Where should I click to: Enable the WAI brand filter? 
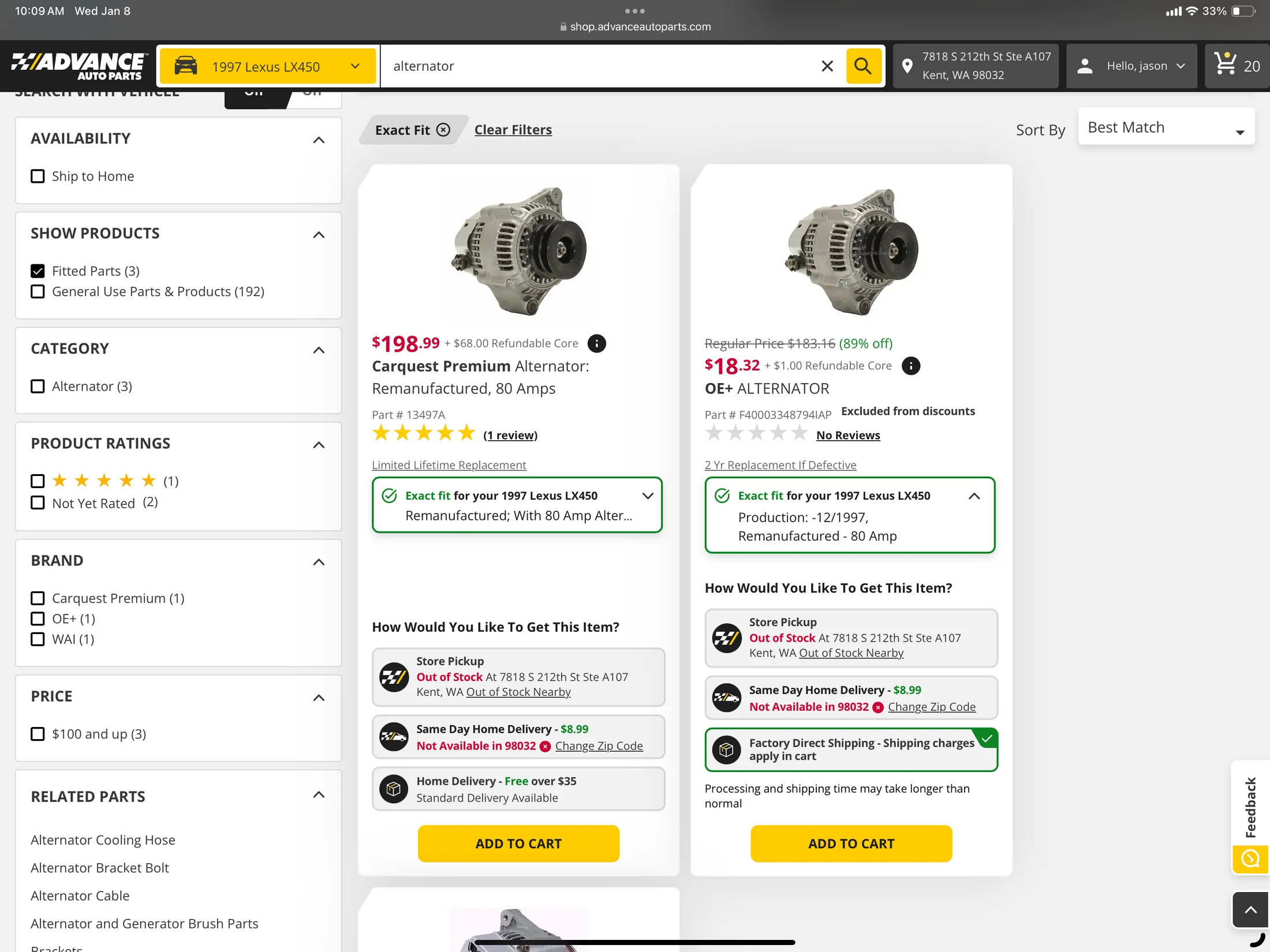point(38,639)
